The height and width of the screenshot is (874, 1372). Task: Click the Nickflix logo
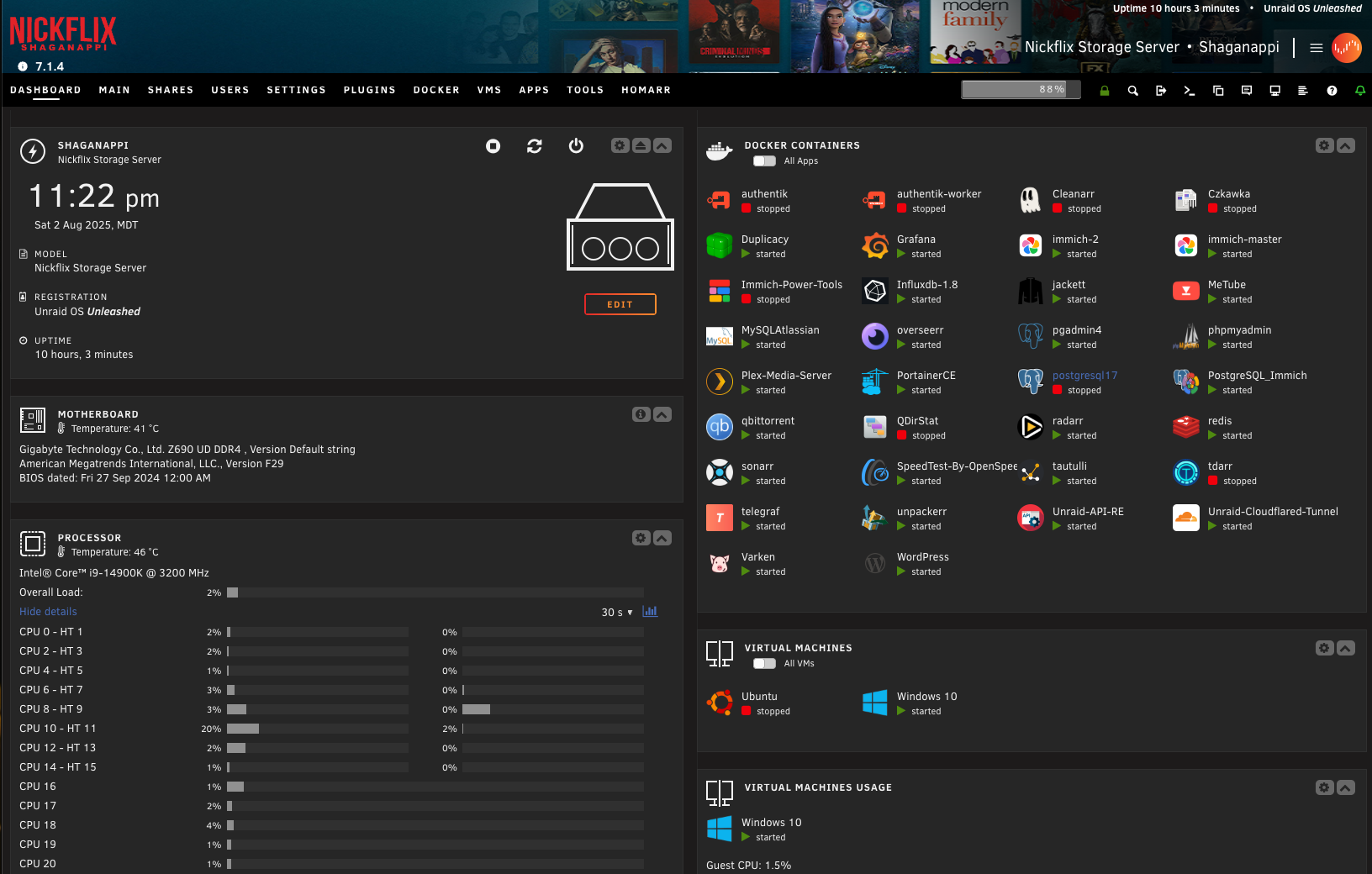point(63,34)
